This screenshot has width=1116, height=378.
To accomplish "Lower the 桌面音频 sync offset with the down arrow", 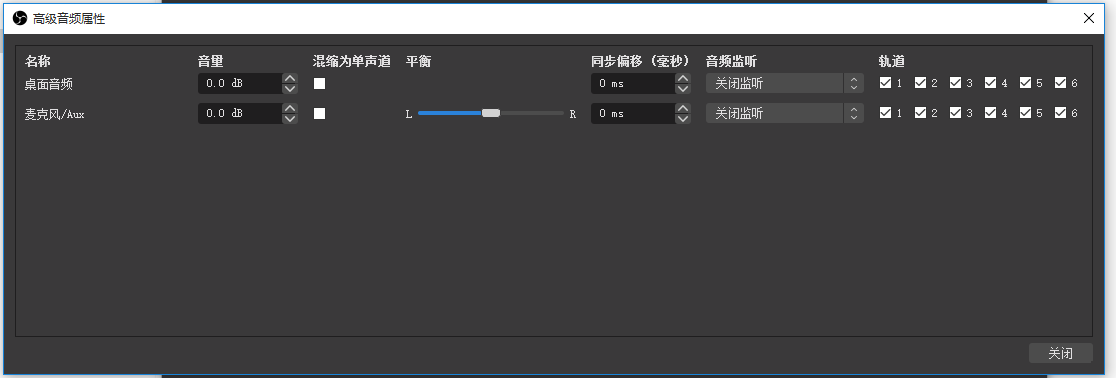I will click(x=683, y=89).
